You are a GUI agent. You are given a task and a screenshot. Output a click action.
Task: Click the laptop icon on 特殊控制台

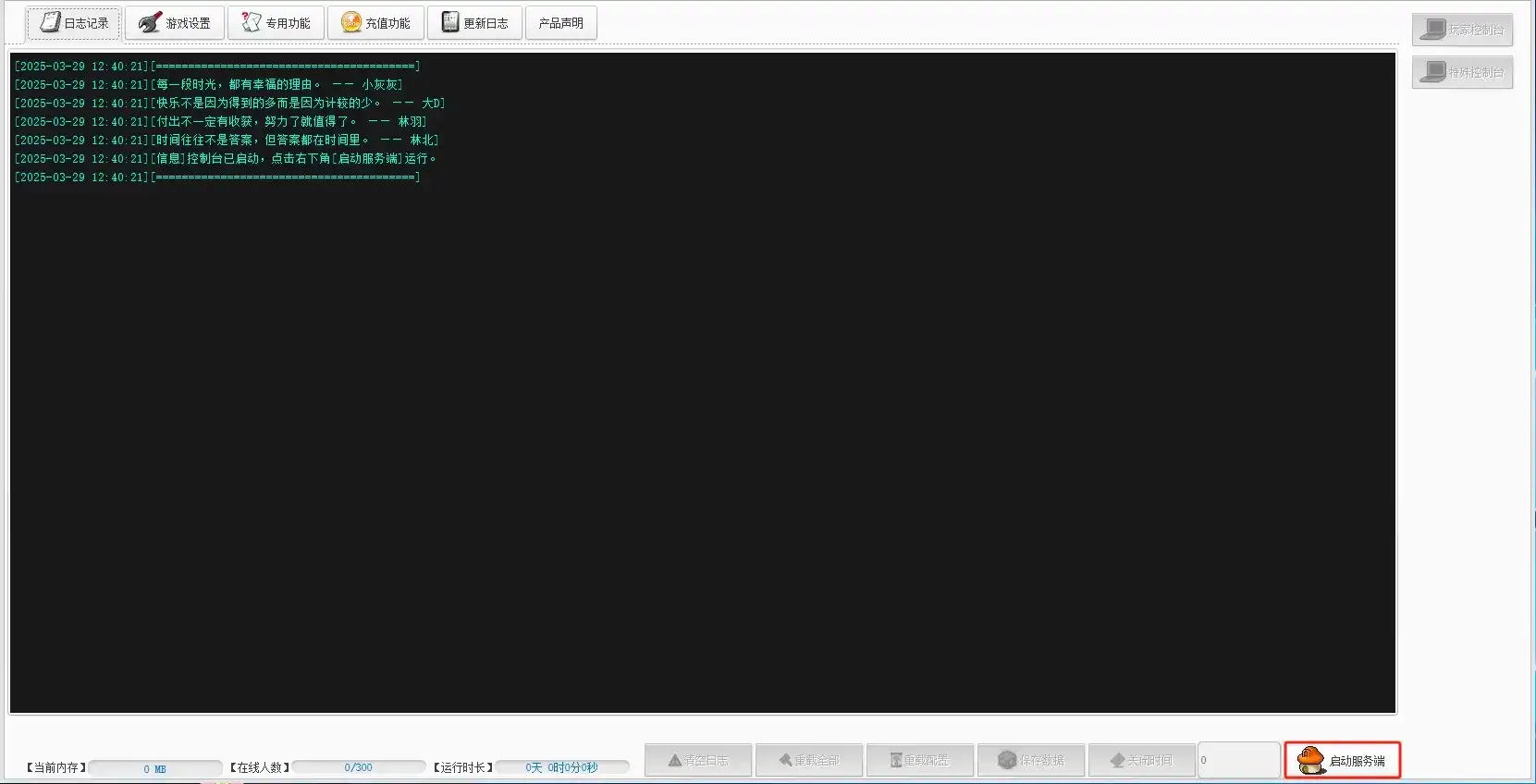(x=1432, y=72)
